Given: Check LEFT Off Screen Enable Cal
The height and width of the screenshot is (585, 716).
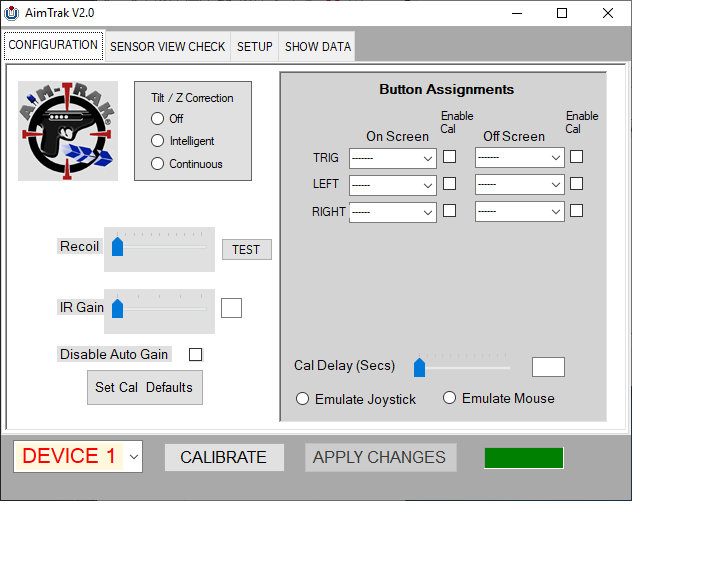Looking at the screenshot, I should pyautogui.click(x=577, y=184).
